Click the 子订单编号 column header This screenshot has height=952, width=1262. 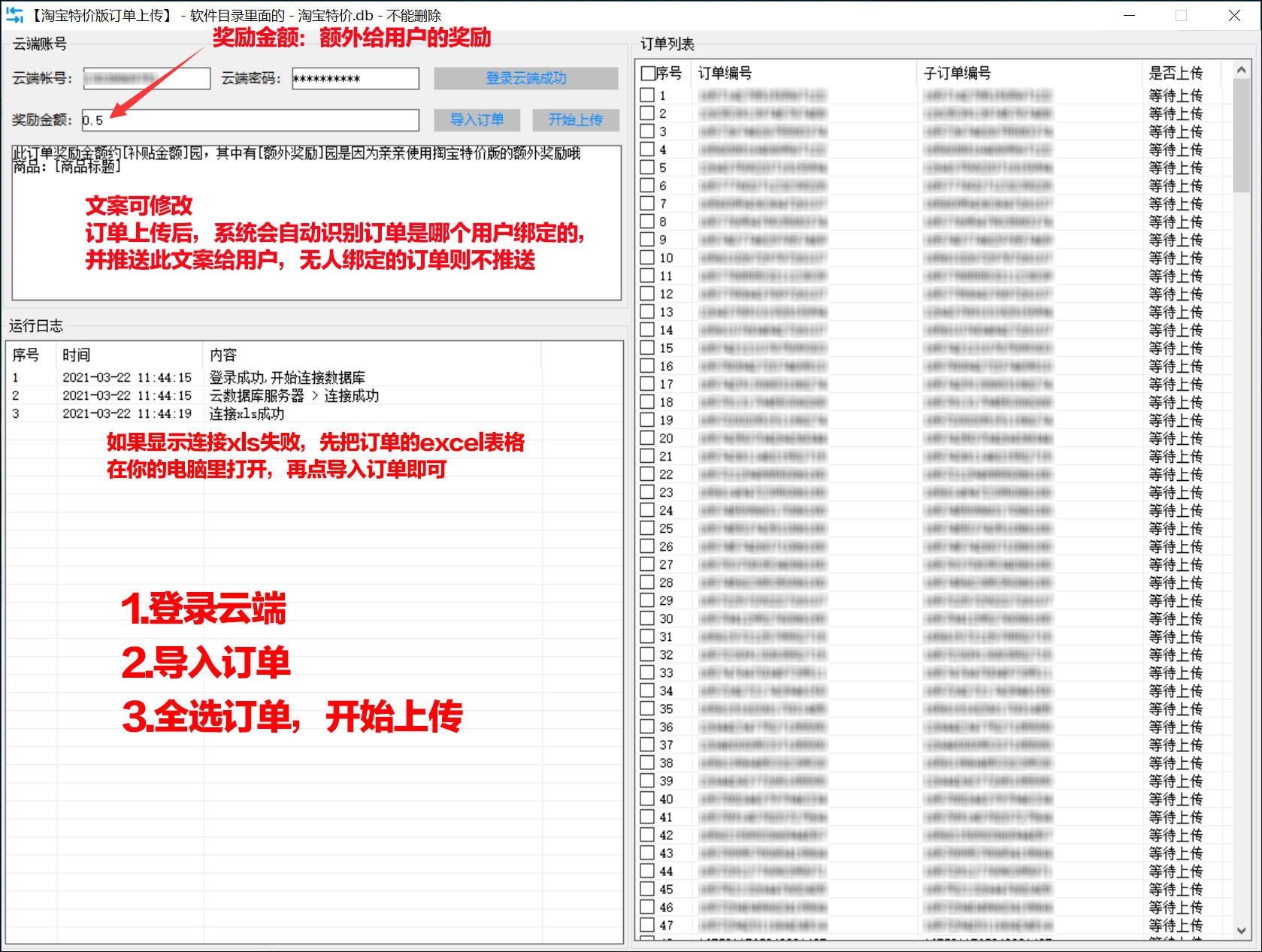coord(1029,73)
